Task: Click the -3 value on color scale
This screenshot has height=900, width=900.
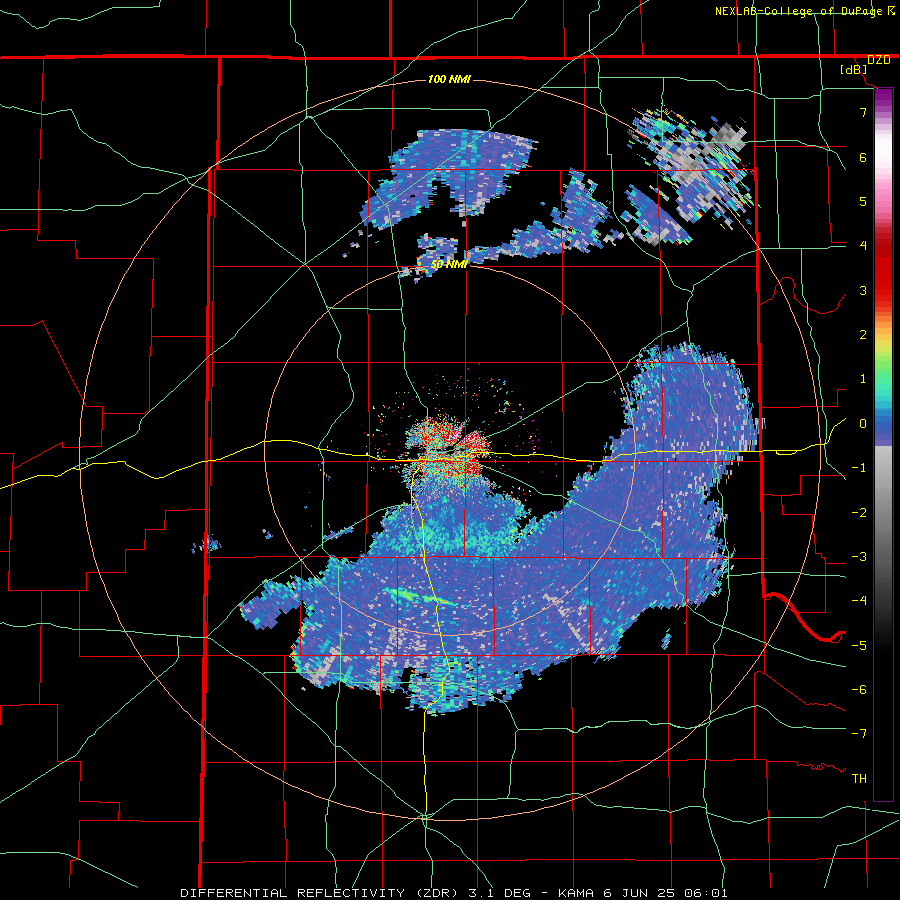Action: [859, 557]
